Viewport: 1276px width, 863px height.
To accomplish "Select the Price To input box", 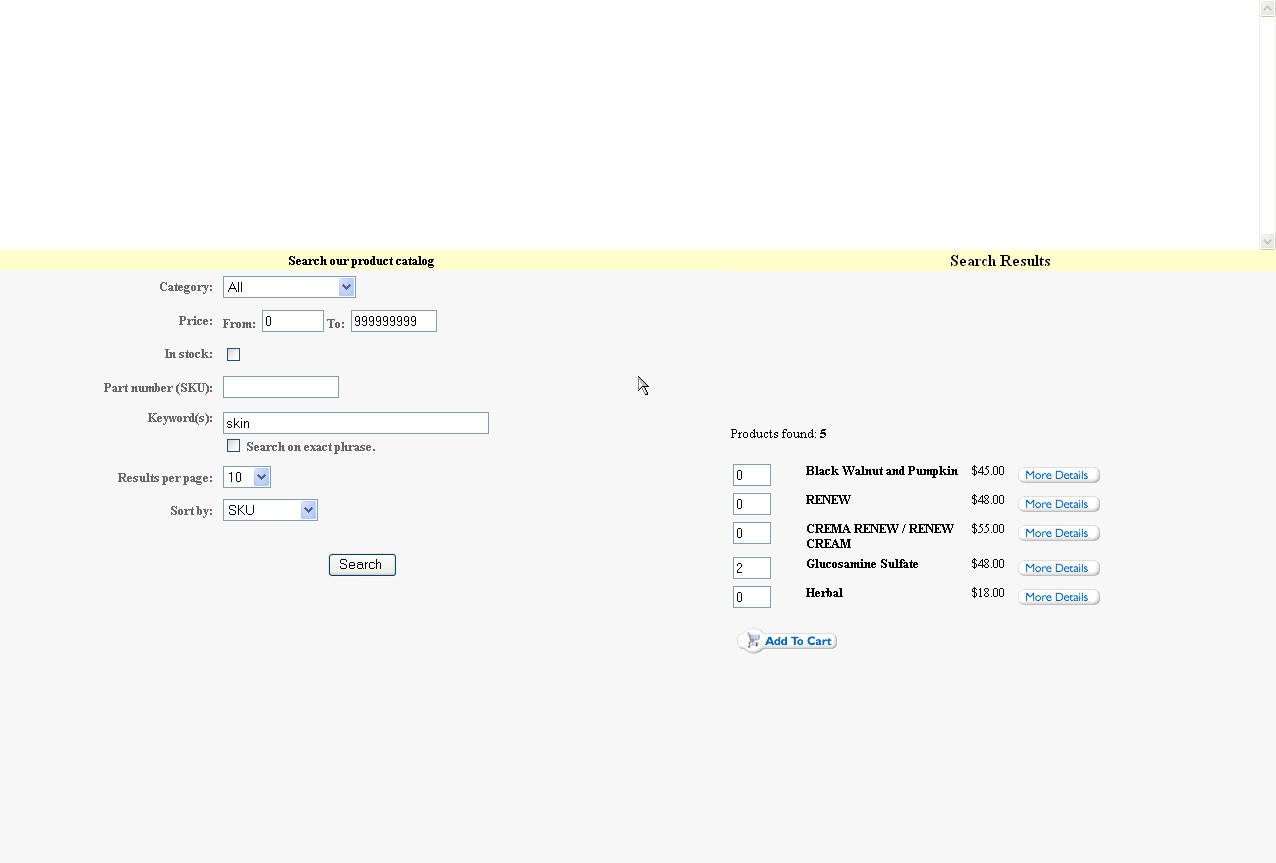I will pyautogui.click(x=393, y=321).
